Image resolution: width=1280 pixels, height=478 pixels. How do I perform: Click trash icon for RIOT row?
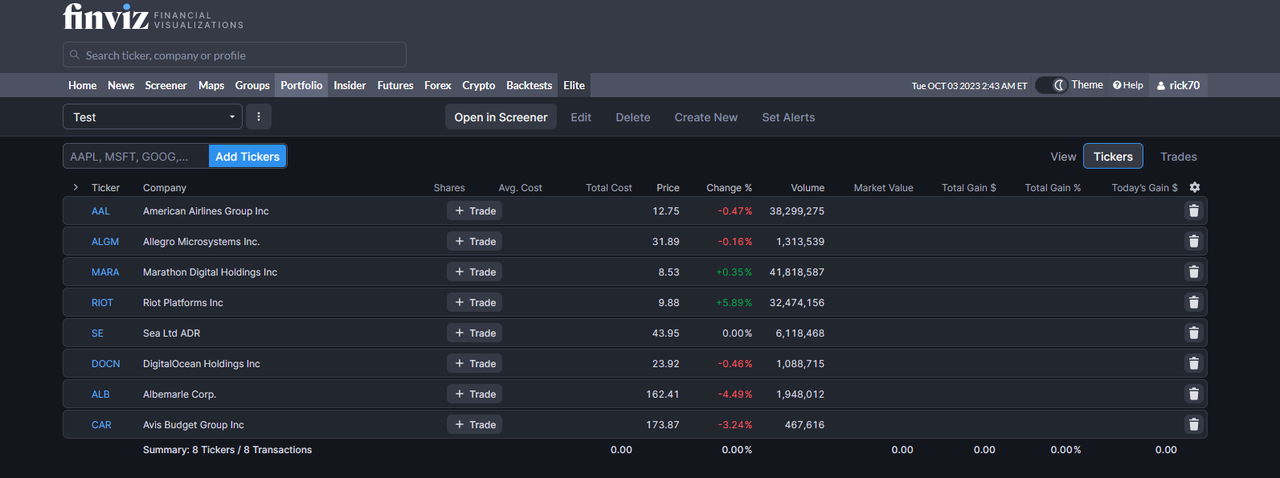click(1193, 302)
